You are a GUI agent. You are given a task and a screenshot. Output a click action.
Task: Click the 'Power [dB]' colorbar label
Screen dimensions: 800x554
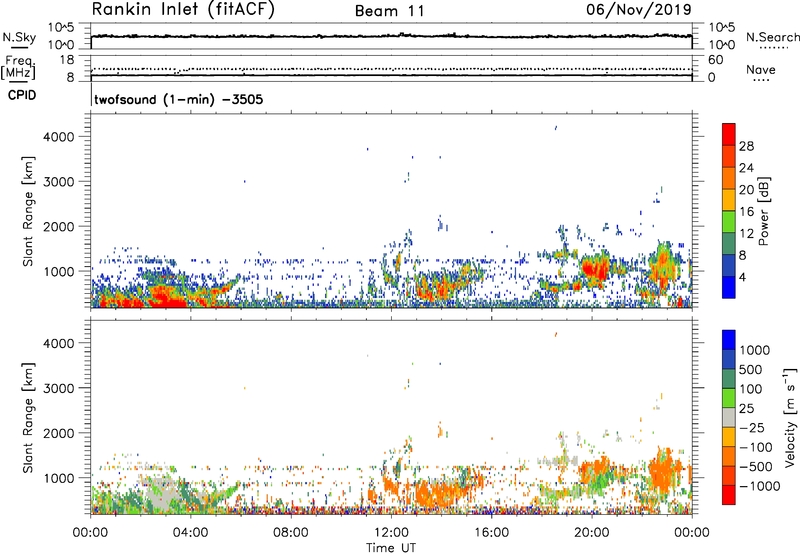click(x=763, y=211)
